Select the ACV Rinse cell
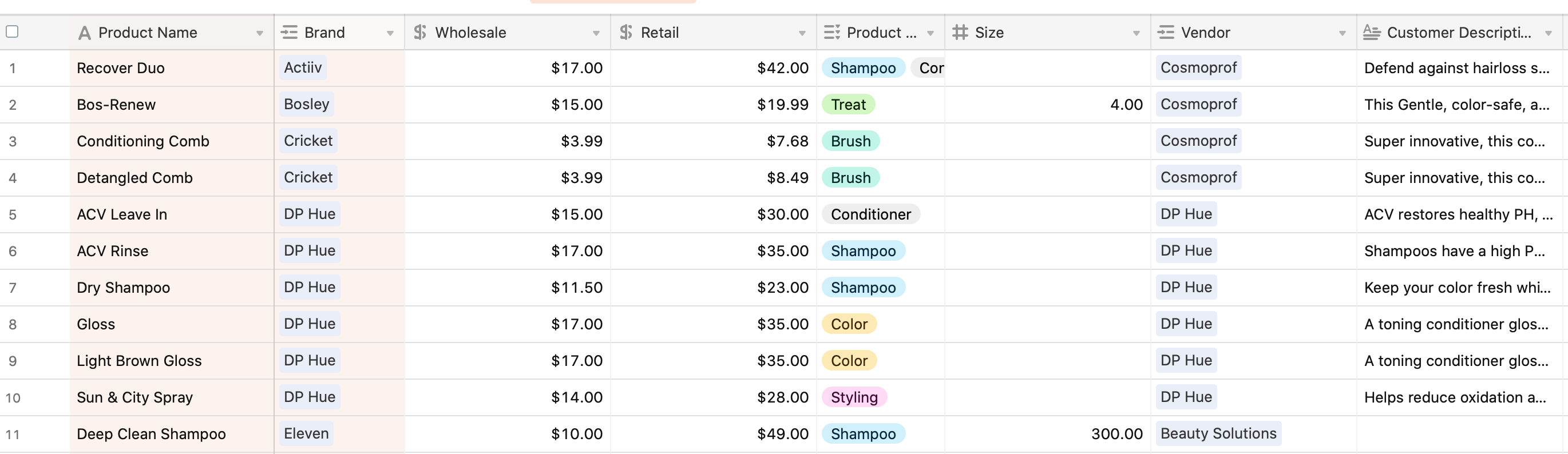The height and width of the screenshot is (454, 1568). [172, 251]
